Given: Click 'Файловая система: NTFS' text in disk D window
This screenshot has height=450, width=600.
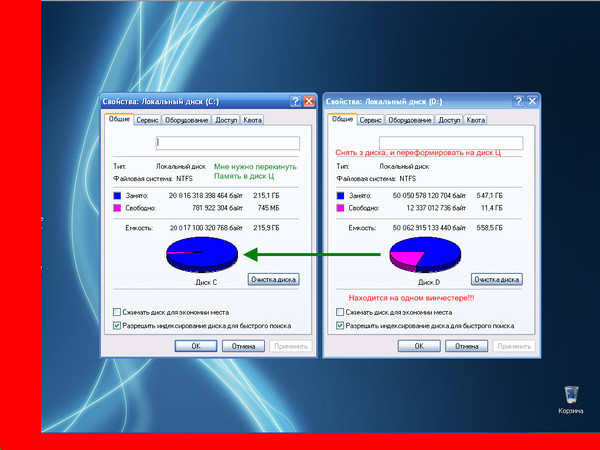Looking at the screenshot, I should 376,179.
